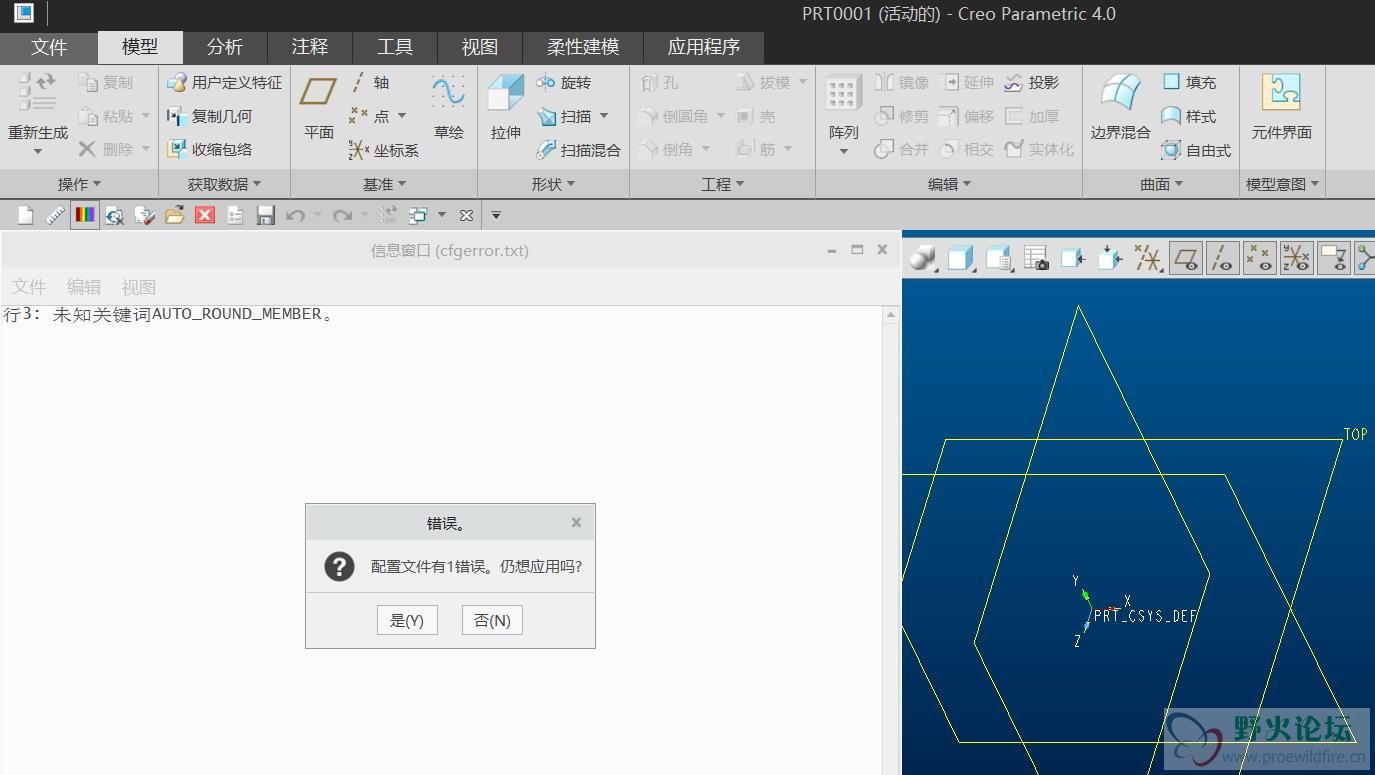Expand the 曲面 group dropdown
The image size is (1375, 775).
pyautogui.click(x=1161, y=184)
